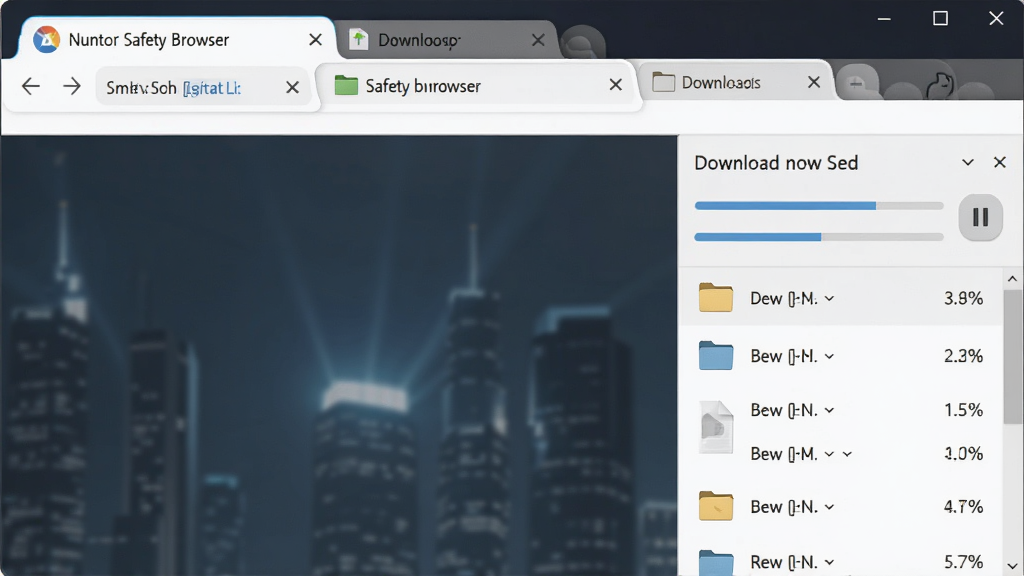Open the chevron menu in the 2.3% Bew row
Image resolution: width=1024 pixels, height=576 pixels.
[x=829, y=357]
